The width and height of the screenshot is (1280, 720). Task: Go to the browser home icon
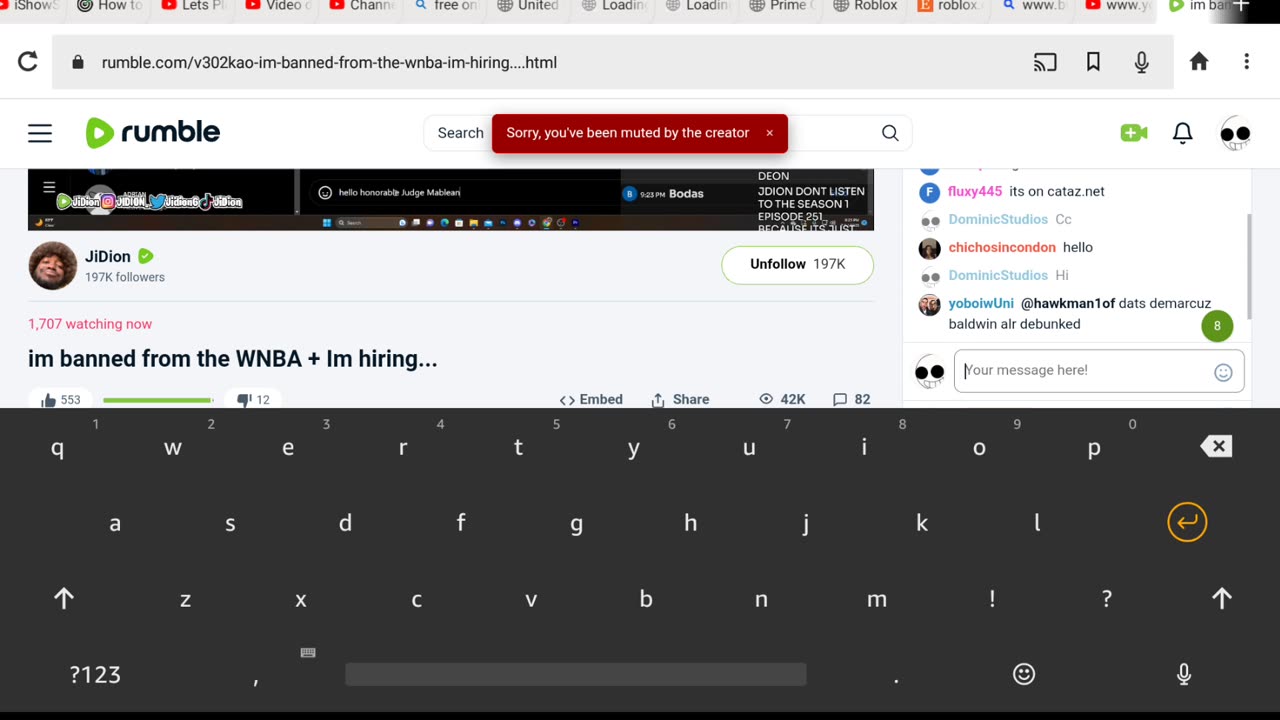[x=1199, y=62]
